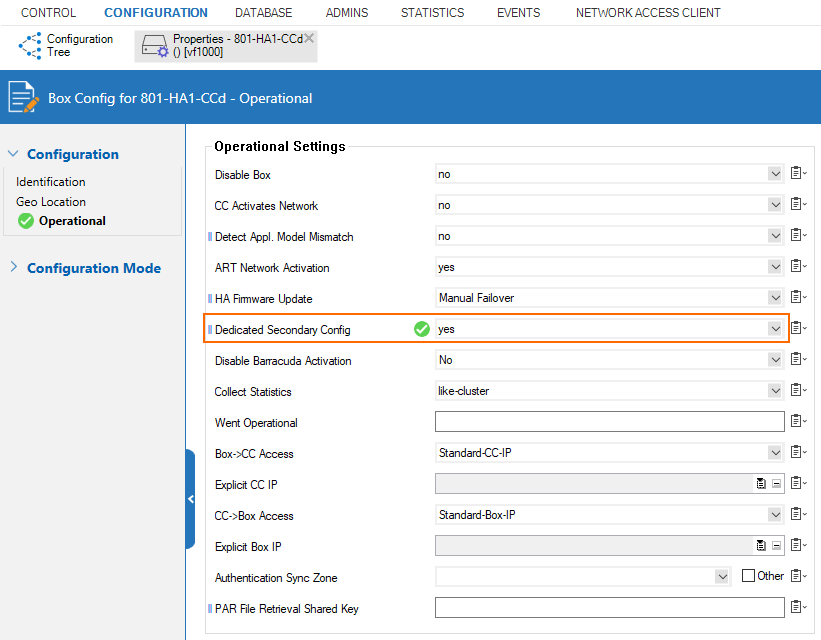Collapse the Configuration section in sidebar
This screenshot has width=821, height=640.
click(14, 153)
